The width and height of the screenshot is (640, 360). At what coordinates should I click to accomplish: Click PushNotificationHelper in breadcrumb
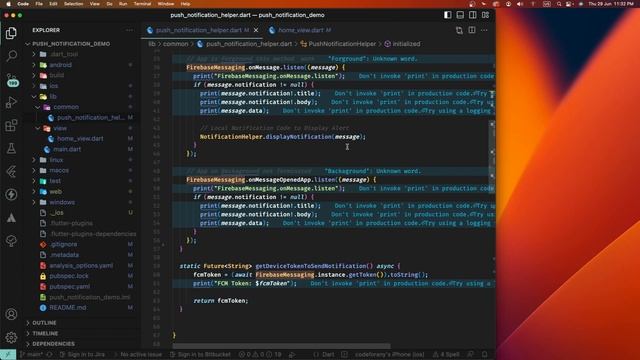pos(342,44)
